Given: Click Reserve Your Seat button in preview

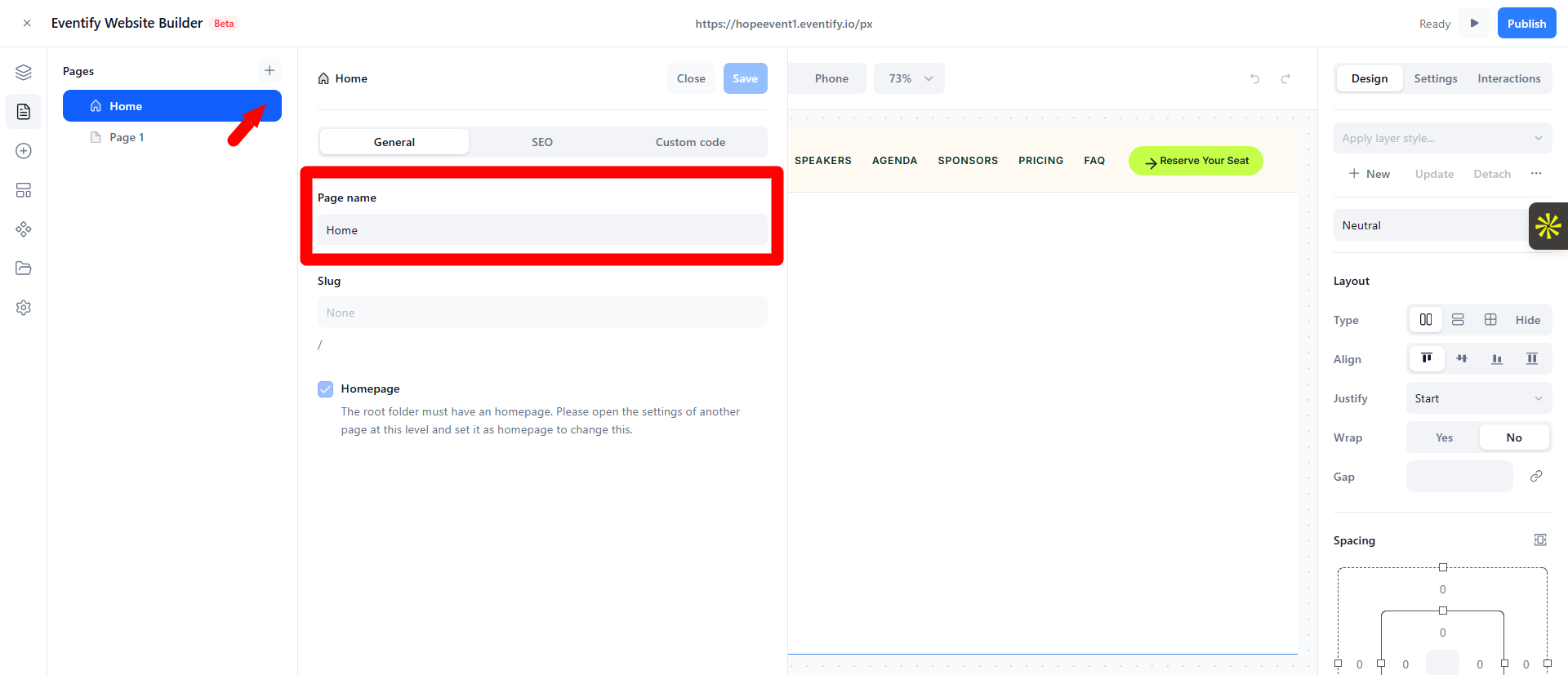Looking at the screenshot, I should click(1196, 161).
